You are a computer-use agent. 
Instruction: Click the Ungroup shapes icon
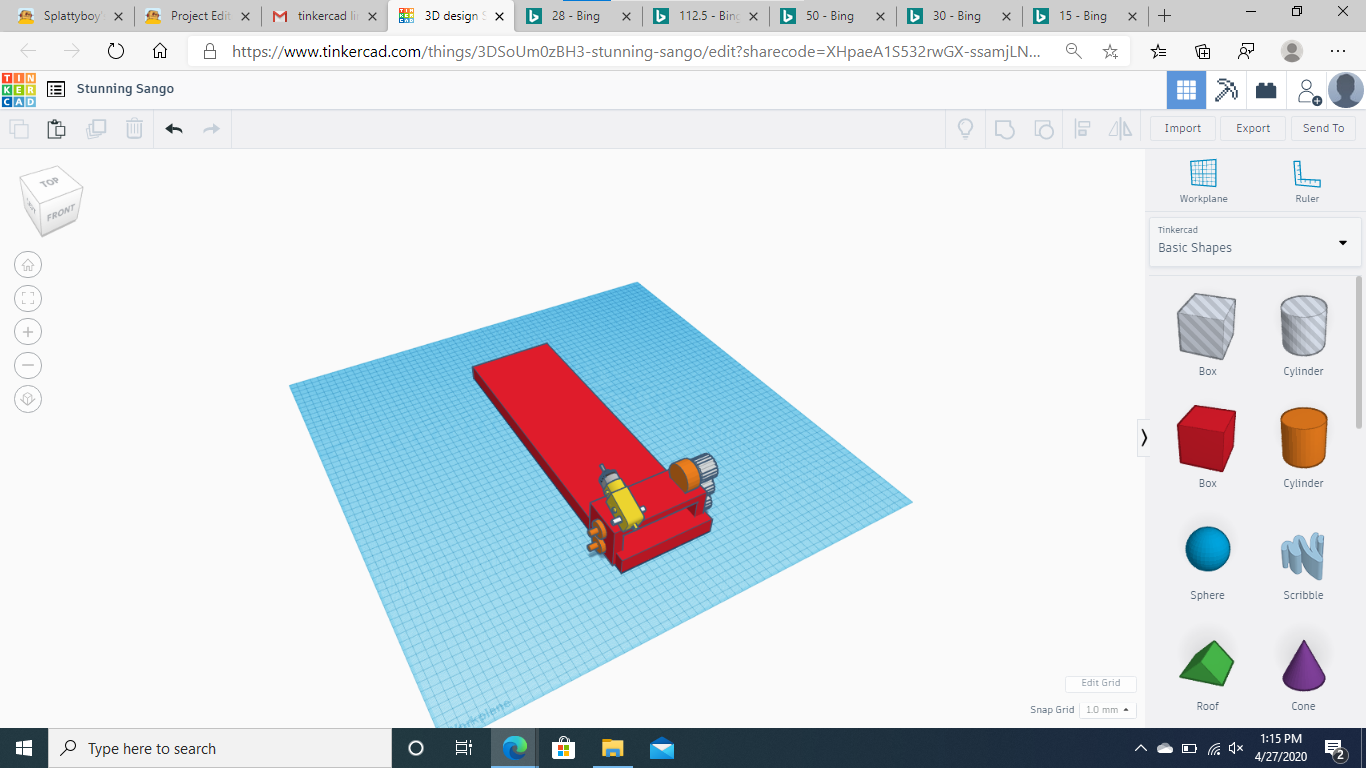[1043, 129]
